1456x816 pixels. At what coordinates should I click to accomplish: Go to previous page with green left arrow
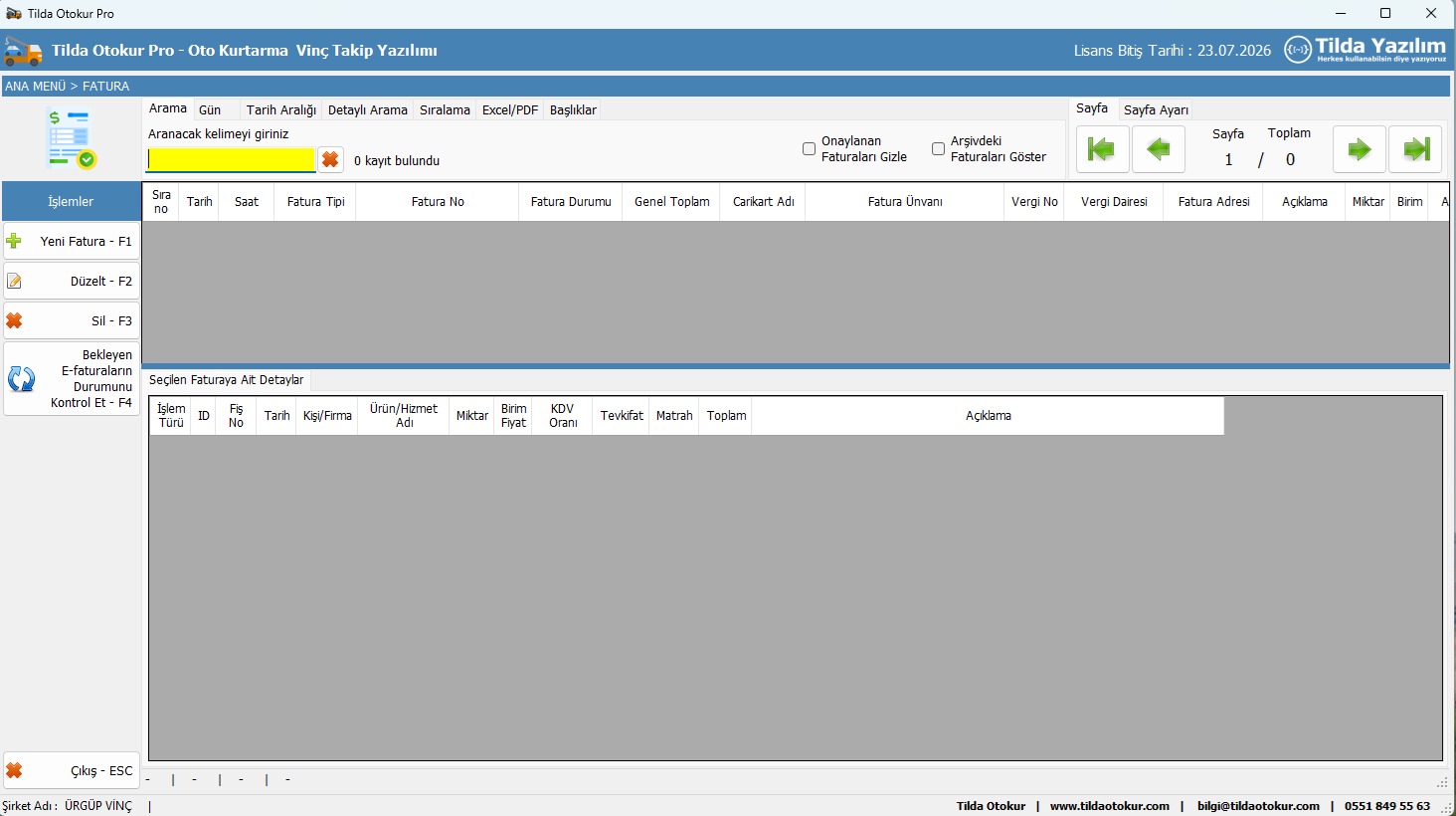pos(1159,149)
